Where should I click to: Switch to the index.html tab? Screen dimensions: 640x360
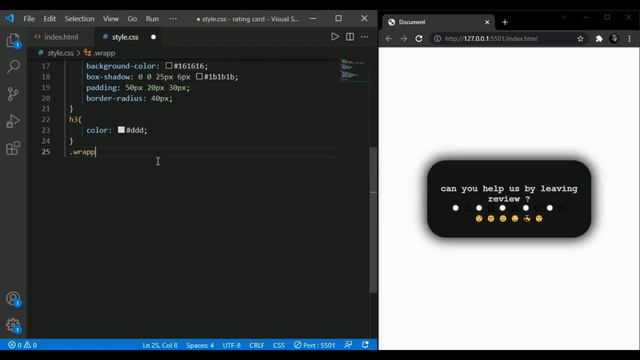61,37
